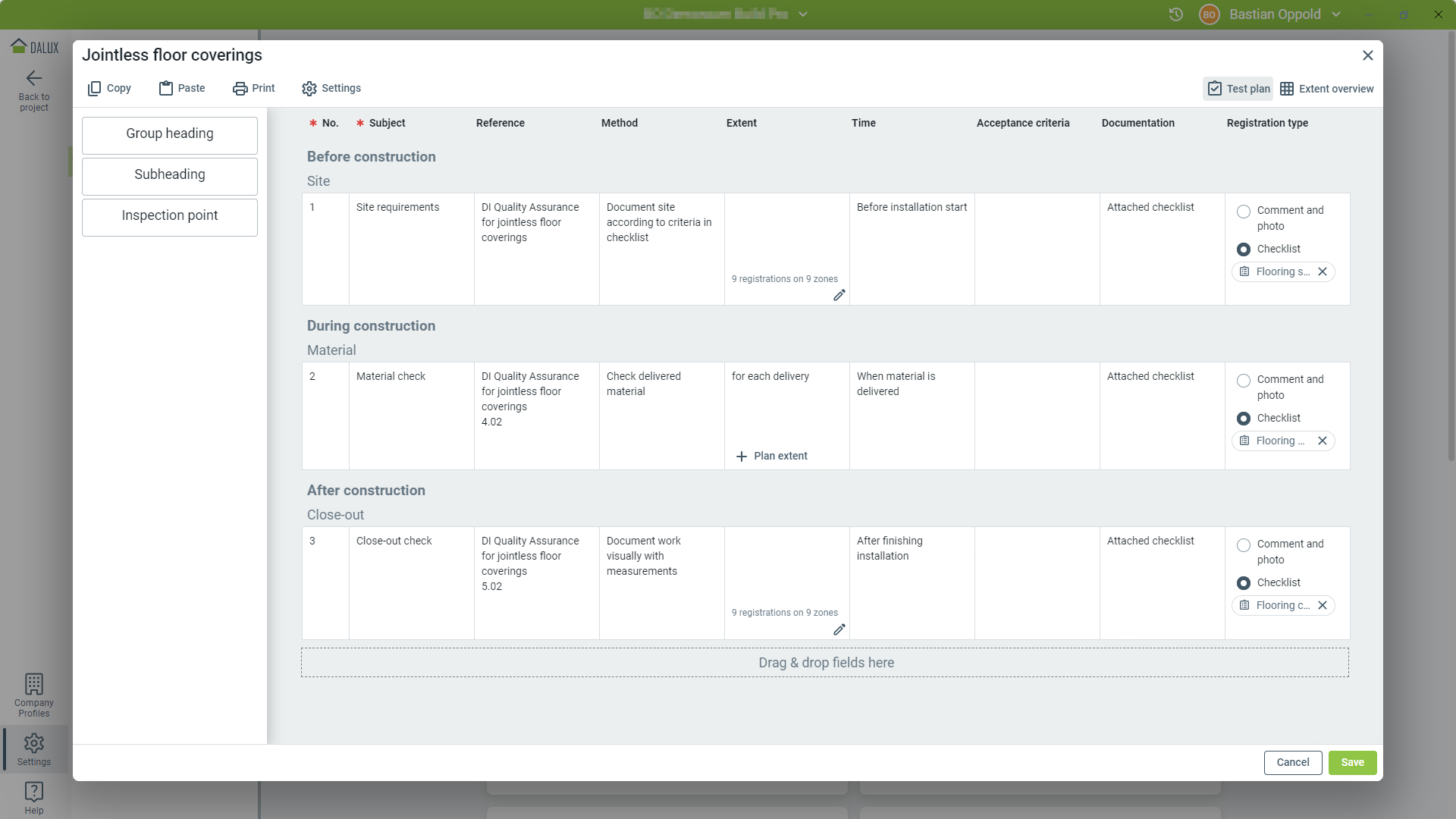The image size is (1456, 819).
Task: Switch to Extent overview tab
Action: (x=1326, y=89)
